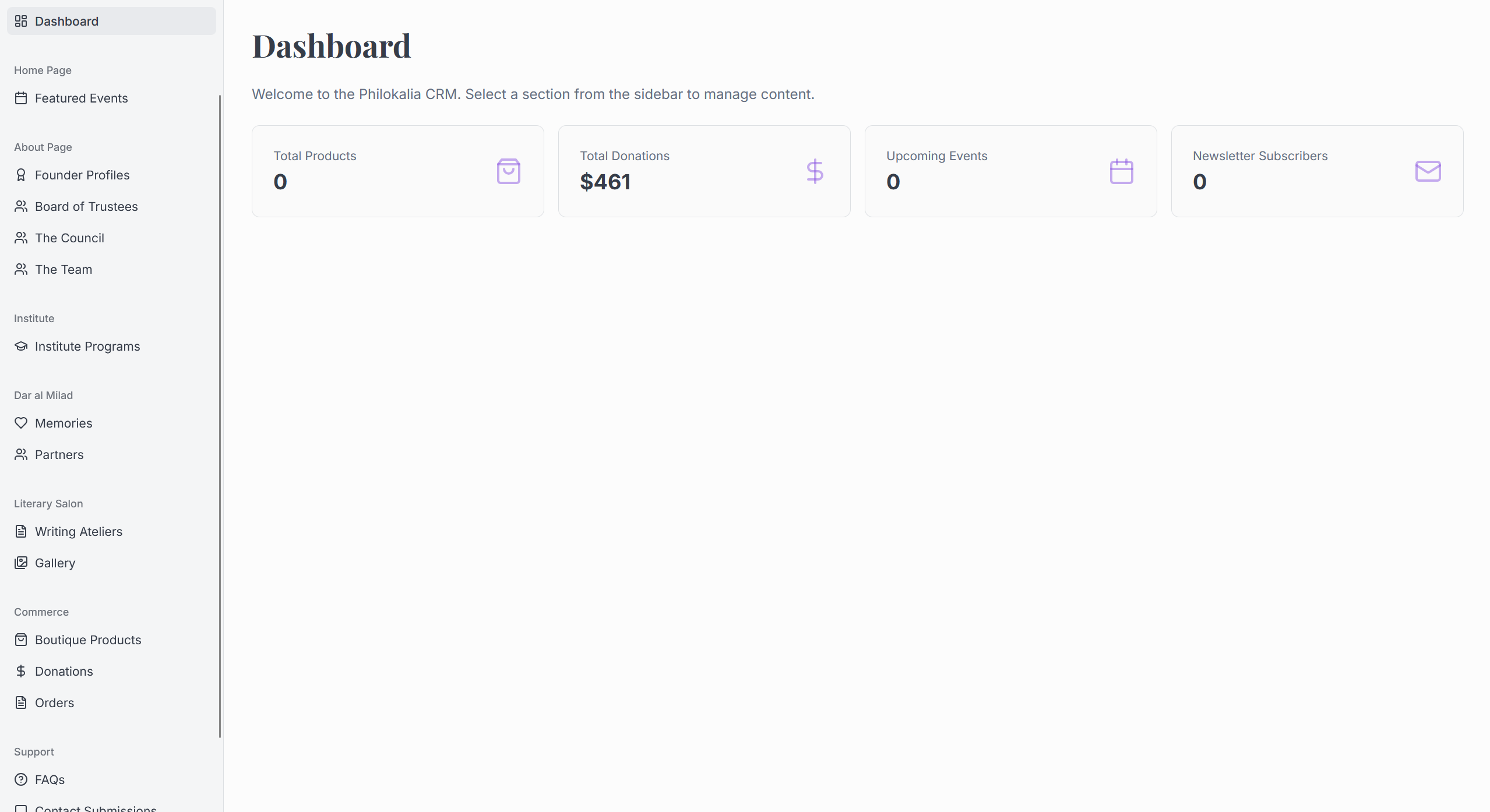The width and height of the screenshot is (1490, 812).
Task: Click the calendar icon beside Featured Events
Action: 21,98
